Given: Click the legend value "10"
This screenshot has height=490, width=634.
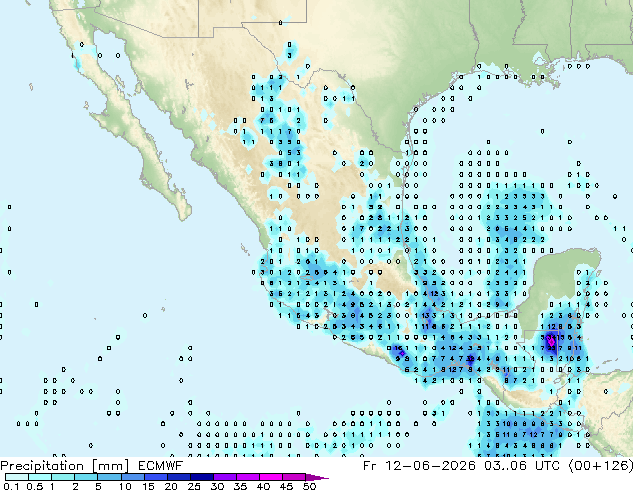Looking at the screenshot, I should [x=125, y=486].
